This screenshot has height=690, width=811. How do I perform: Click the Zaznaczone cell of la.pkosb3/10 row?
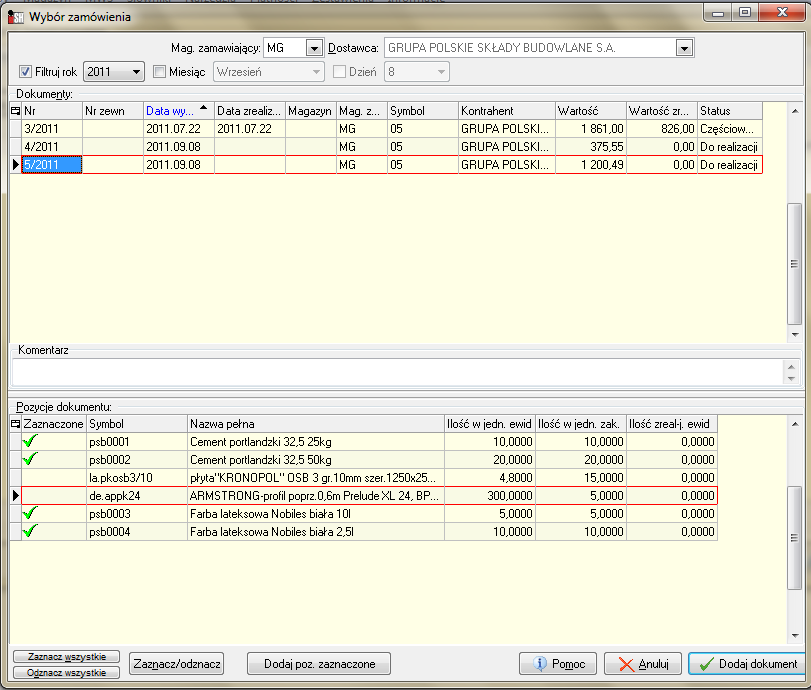[54, 477]
